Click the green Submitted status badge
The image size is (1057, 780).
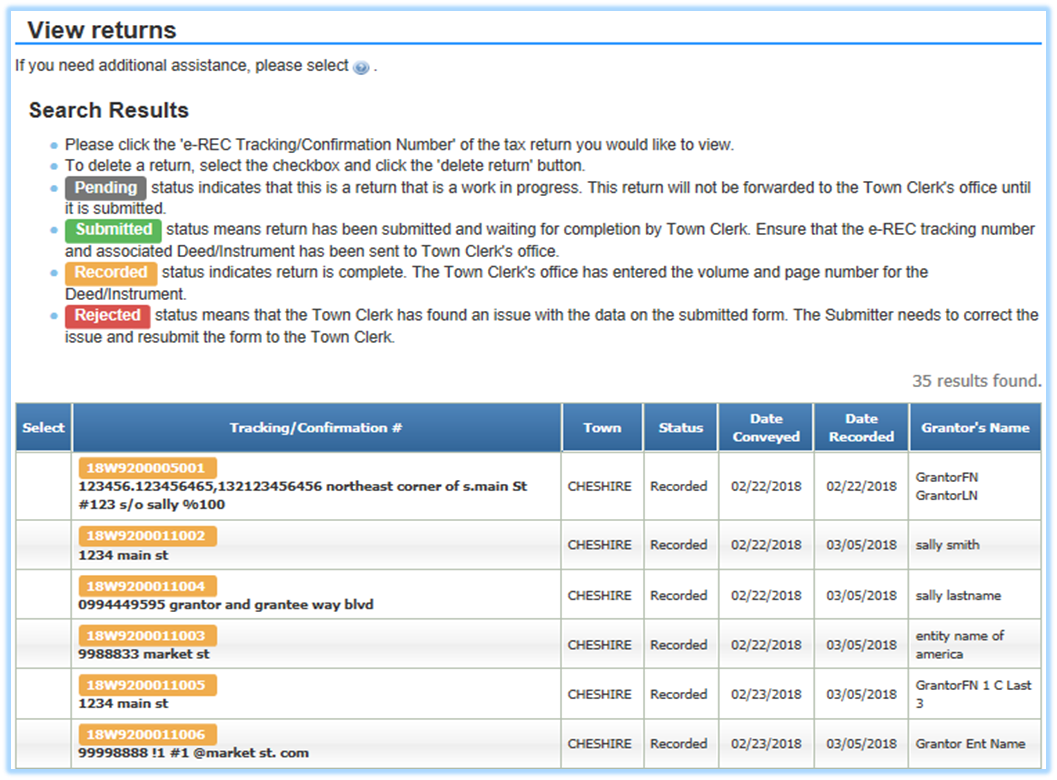click(x=114, y=230)
